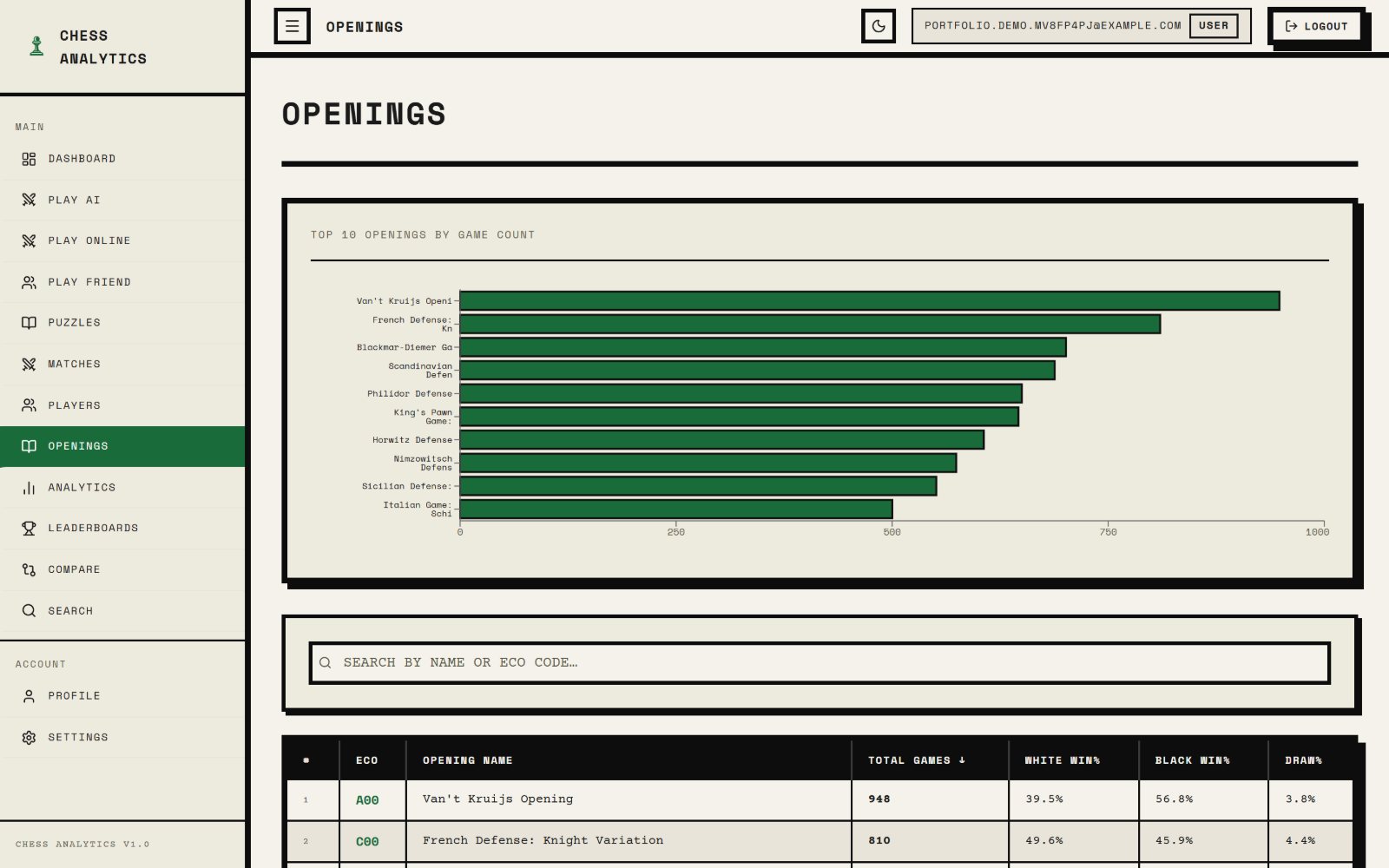Click the Italian Game chart bar
This screenshot has height=868, width=1389.
[x=676, y=509]
